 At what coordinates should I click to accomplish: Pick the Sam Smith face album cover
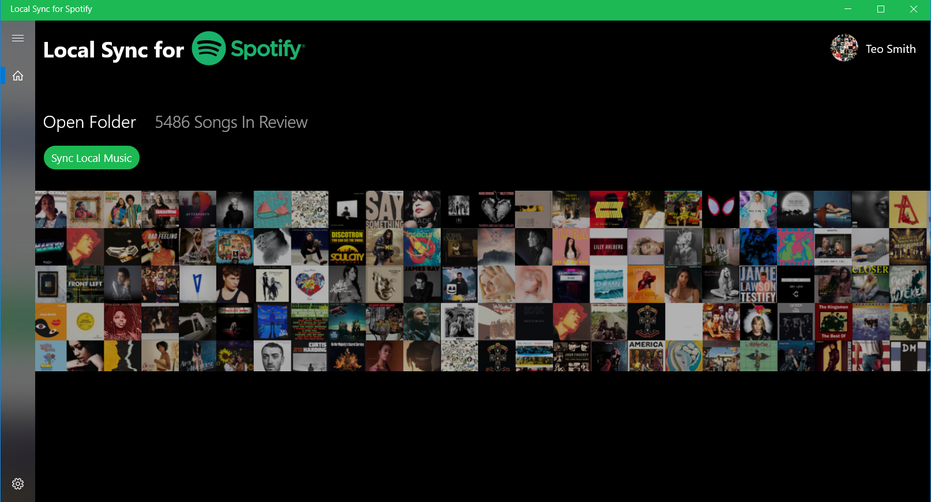[272, 356]
